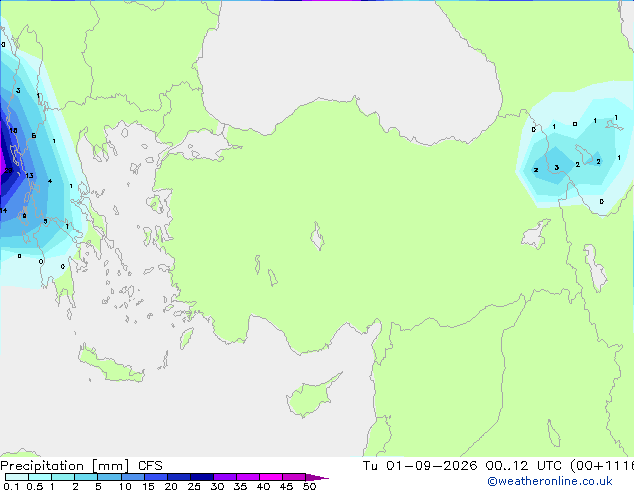This screenshot has height=490, width=634.
Task: Pick the 1–2 mm legend color swatch
Action: 63,477
